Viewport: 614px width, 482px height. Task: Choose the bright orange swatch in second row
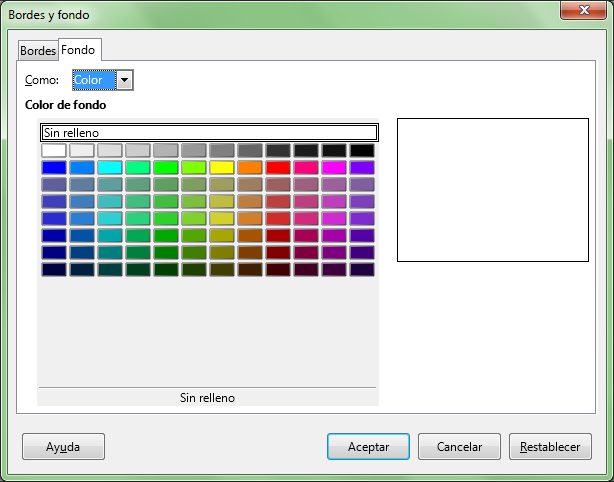pos(250,167)
